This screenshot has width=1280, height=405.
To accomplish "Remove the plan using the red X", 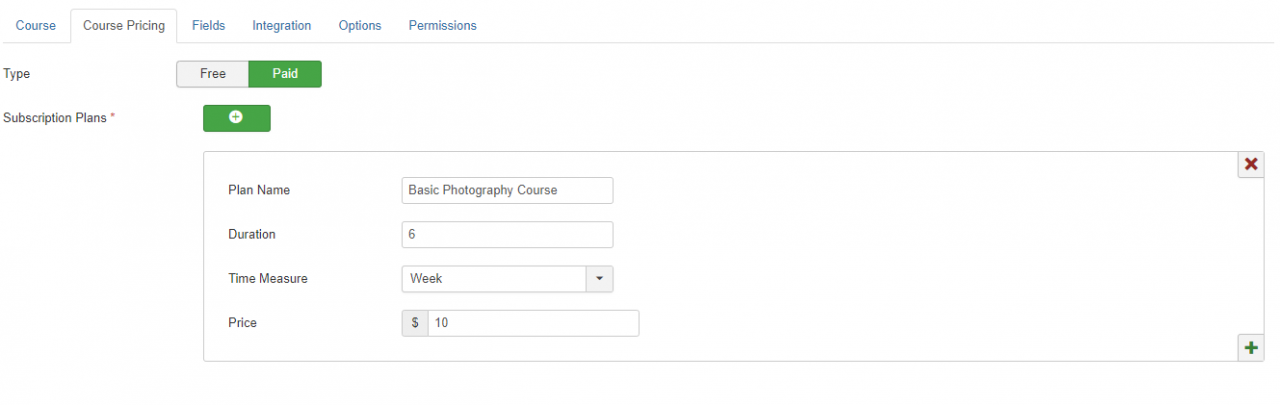I will tap(1250, 164).
